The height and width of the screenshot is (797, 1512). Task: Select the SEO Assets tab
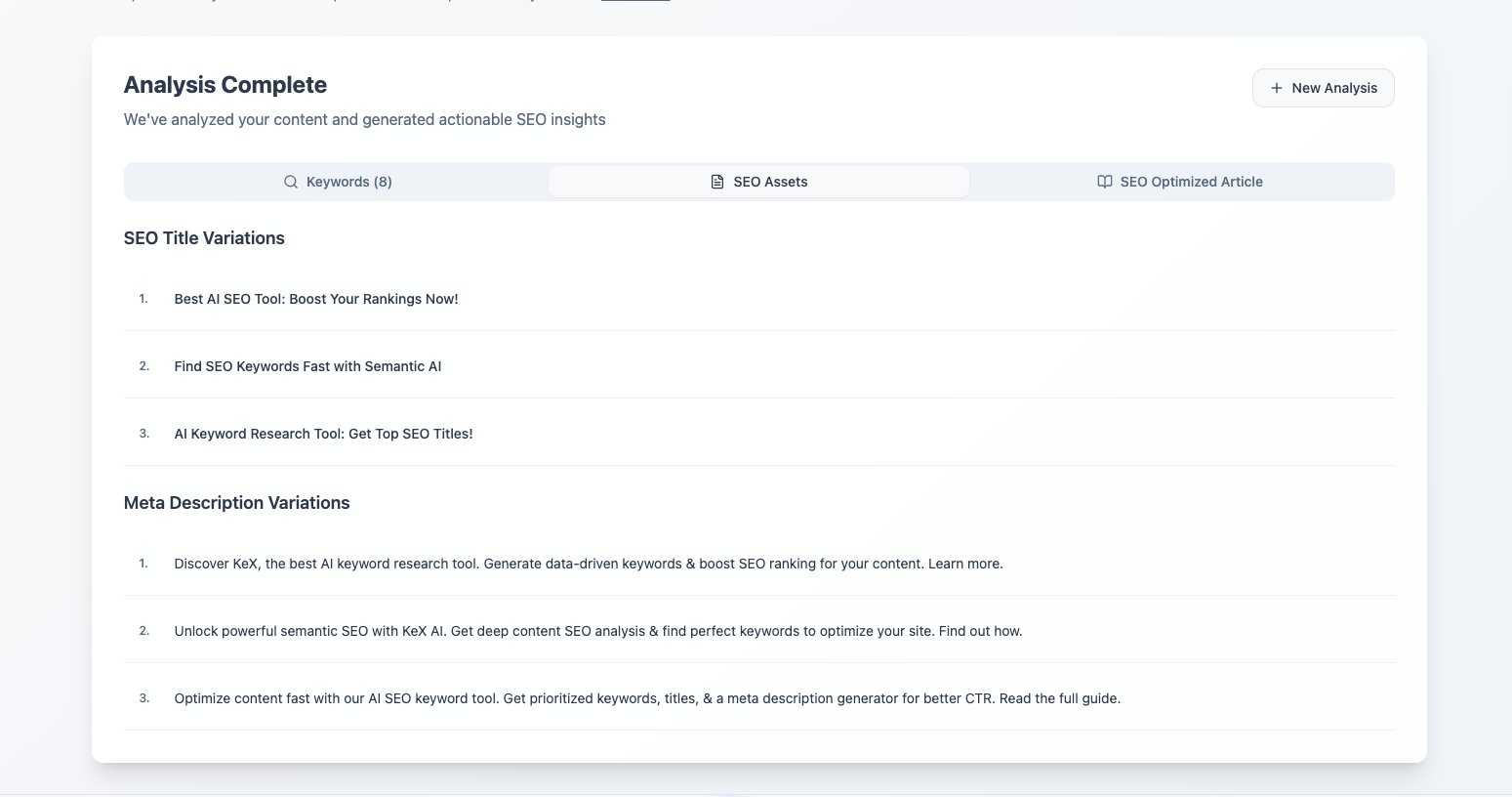(759, 182)
